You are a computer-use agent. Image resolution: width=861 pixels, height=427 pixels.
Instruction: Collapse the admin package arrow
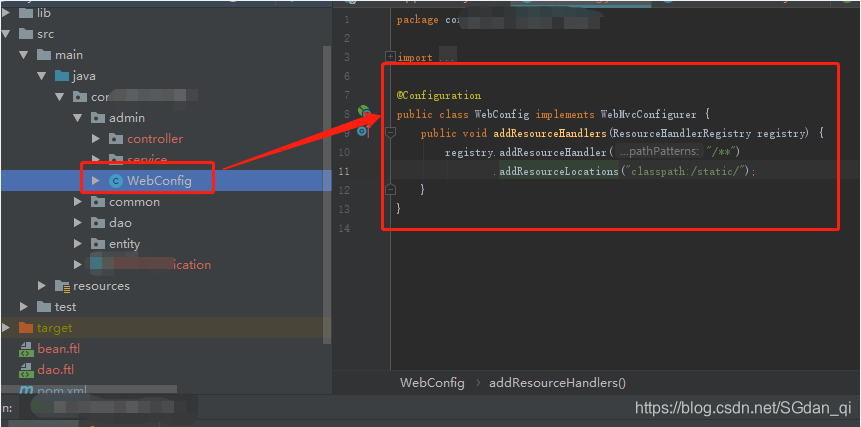tap(77, 117)
